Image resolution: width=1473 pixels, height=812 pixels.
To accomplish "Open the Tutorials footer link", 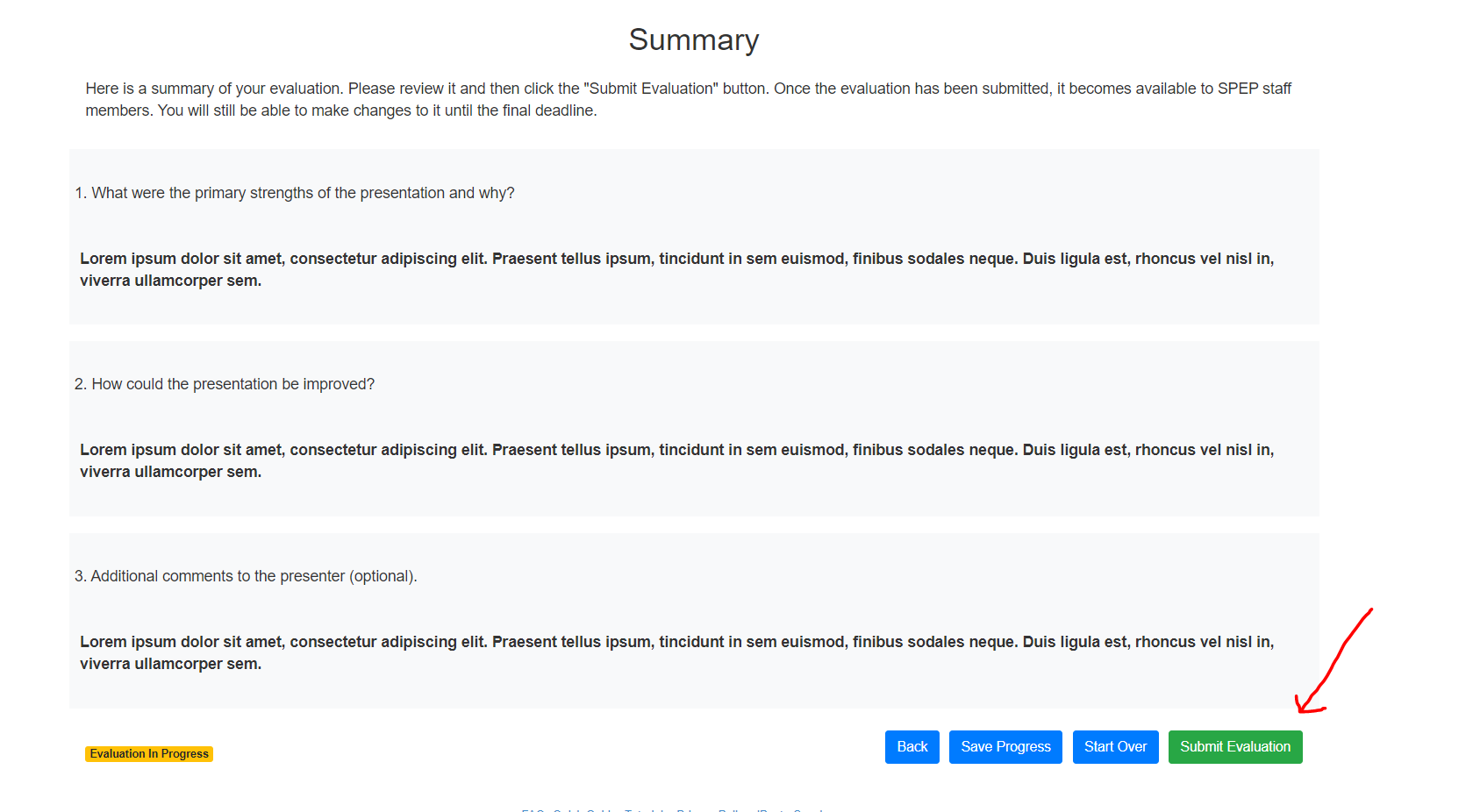I will (647, 810).
